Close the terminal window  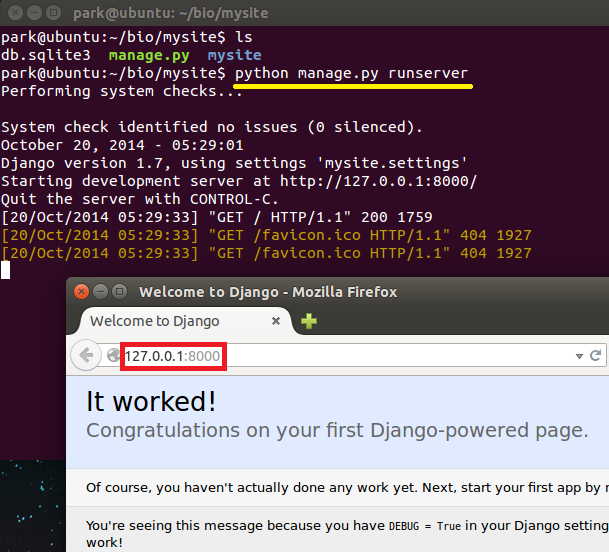[16, 13]
